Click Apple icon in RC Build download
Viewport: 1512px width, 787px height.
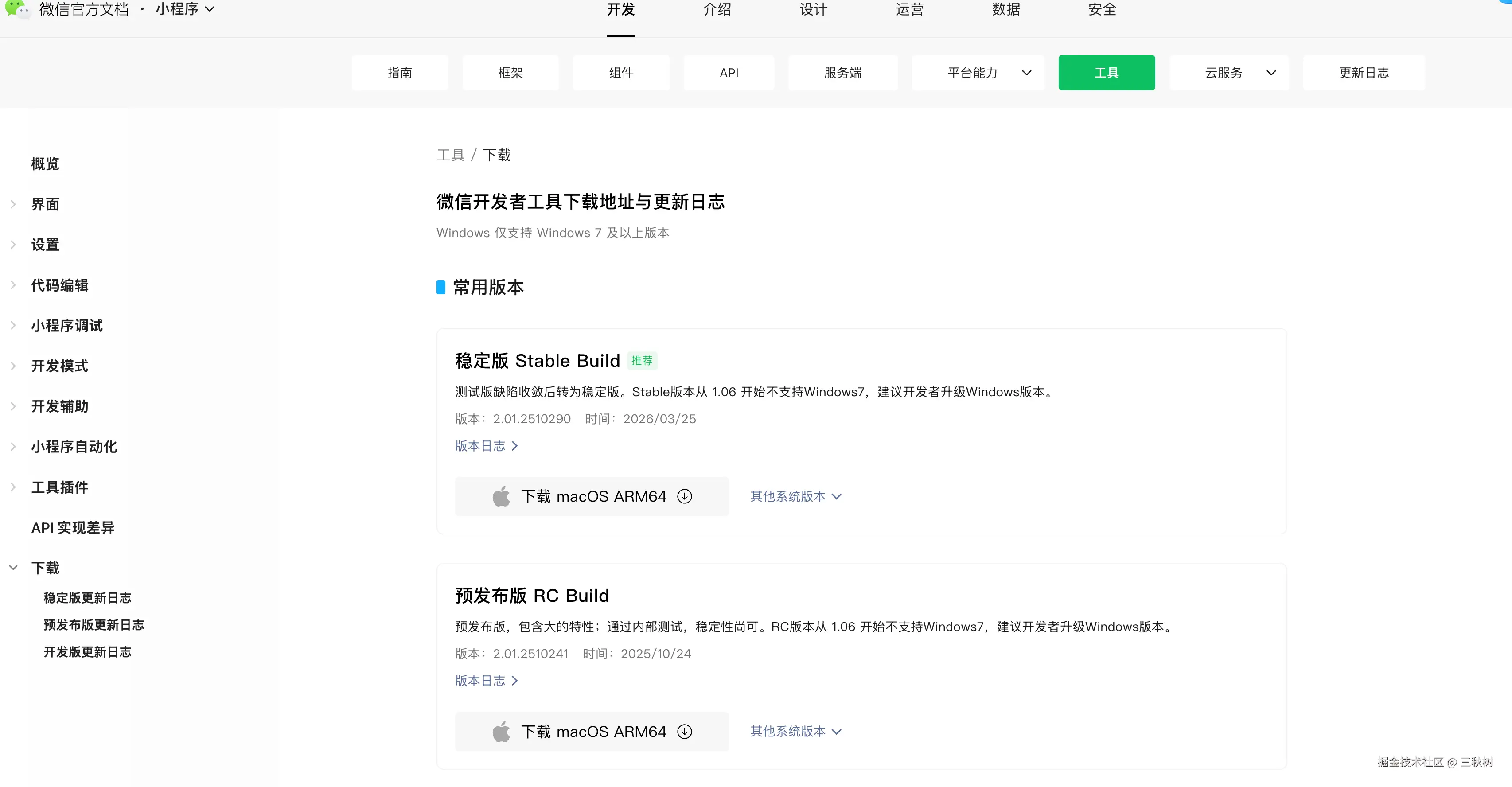[501, 732]
